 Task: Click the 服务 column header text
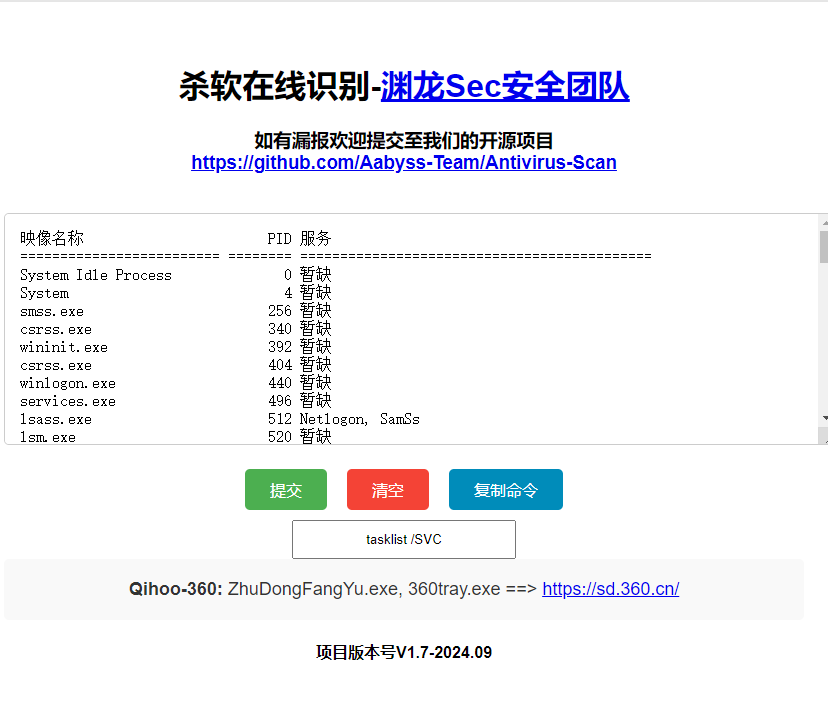[x=315, y=238]
